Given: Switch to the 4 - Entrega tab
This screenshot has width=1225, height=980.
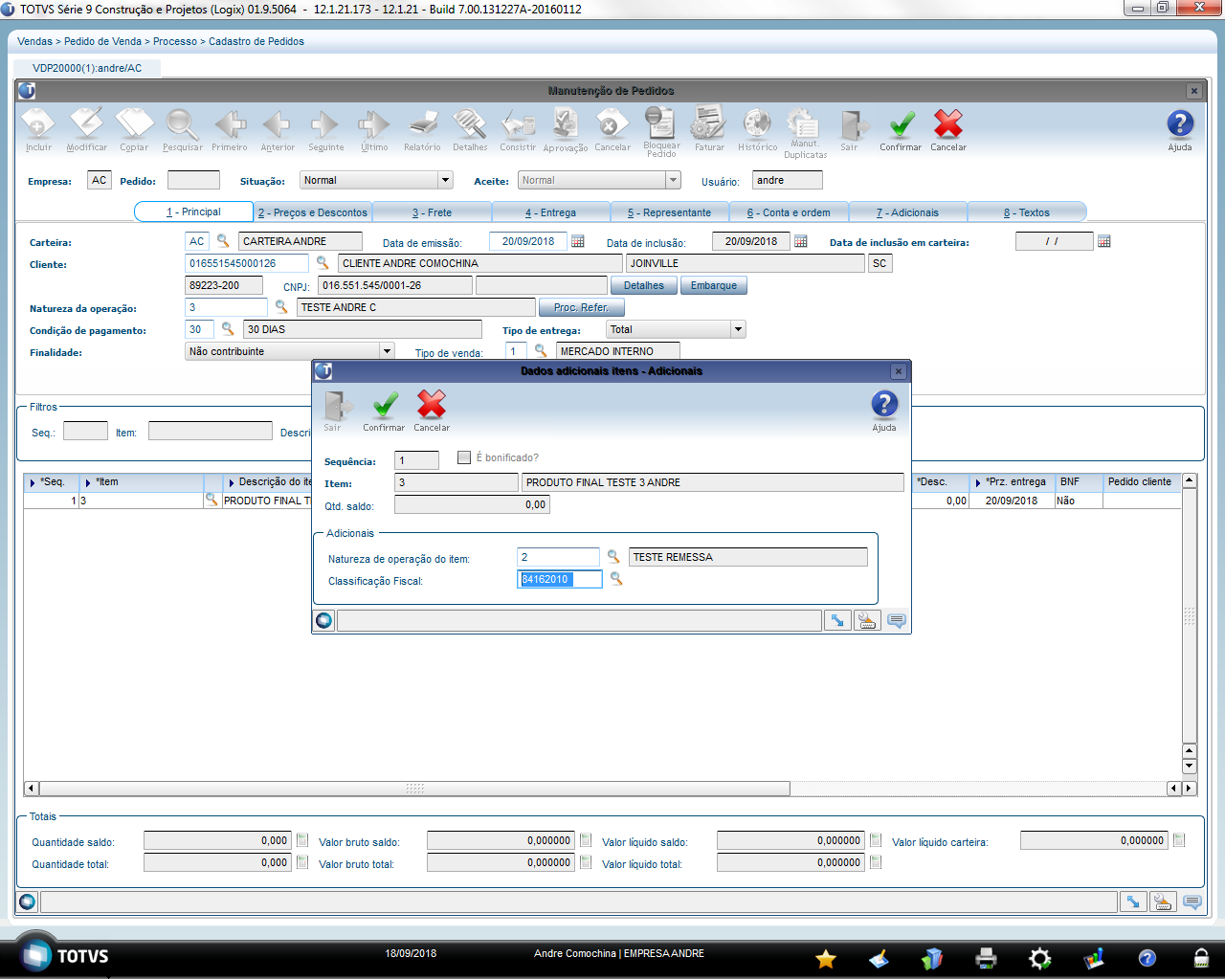Looking at the screenshot, I should pyautogui.click(x=550, y=212).
